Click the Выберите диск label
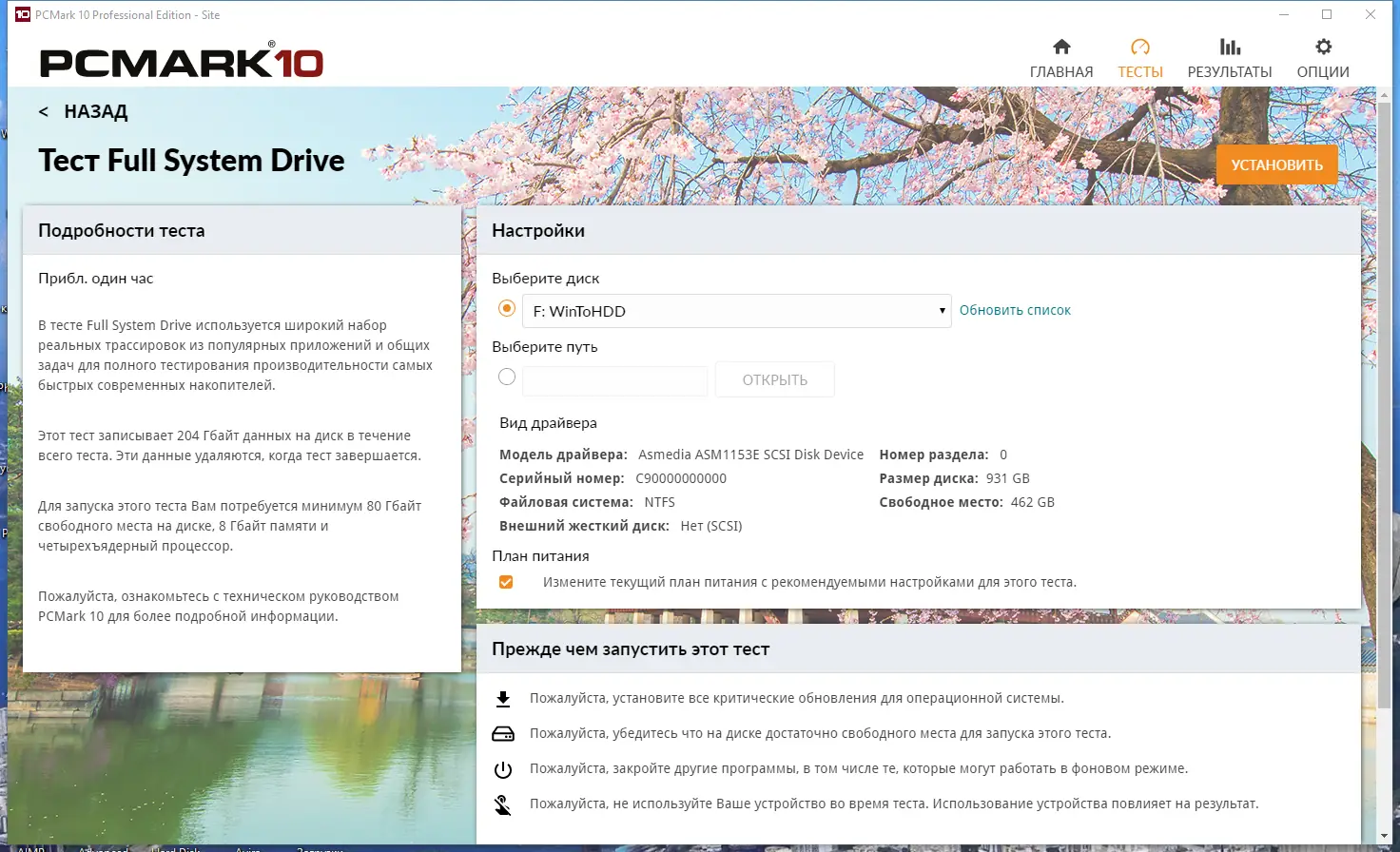 click(x=545, y=279)
